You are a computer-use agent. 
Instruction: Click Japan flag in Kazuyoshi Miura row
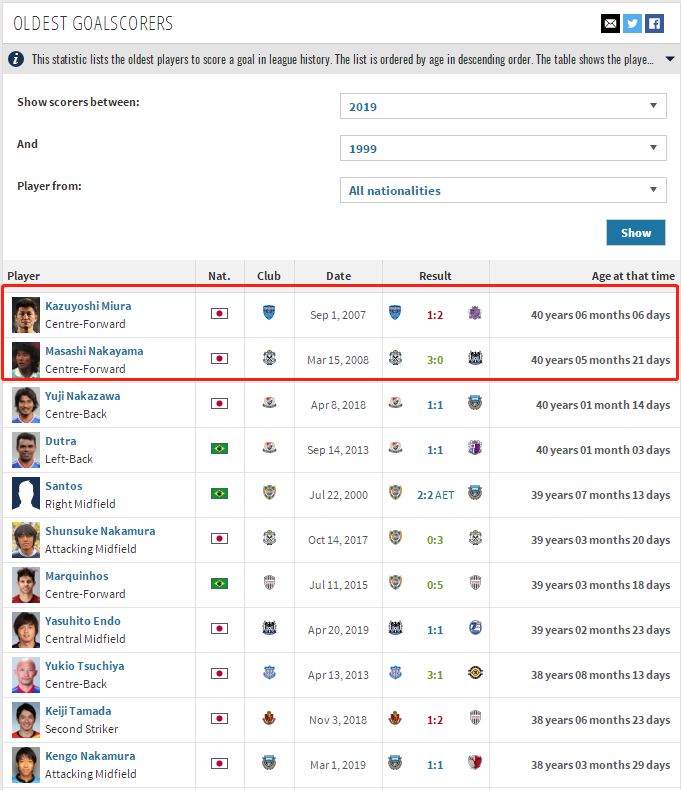point(219,313)
